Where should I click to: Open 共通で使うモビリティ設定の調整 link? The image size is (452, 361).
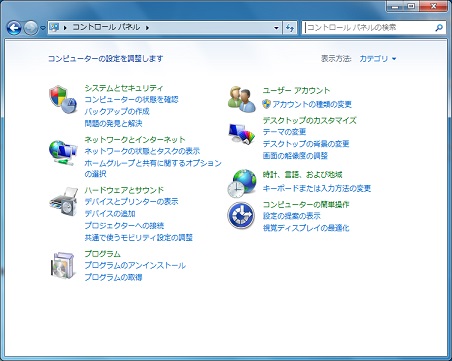(x=138, y=237)
